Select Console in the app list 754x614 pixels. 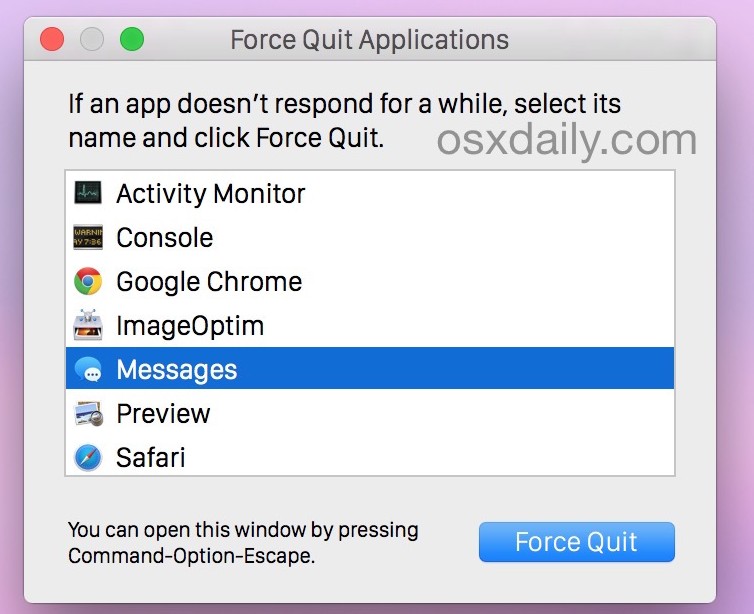(165, 238)
